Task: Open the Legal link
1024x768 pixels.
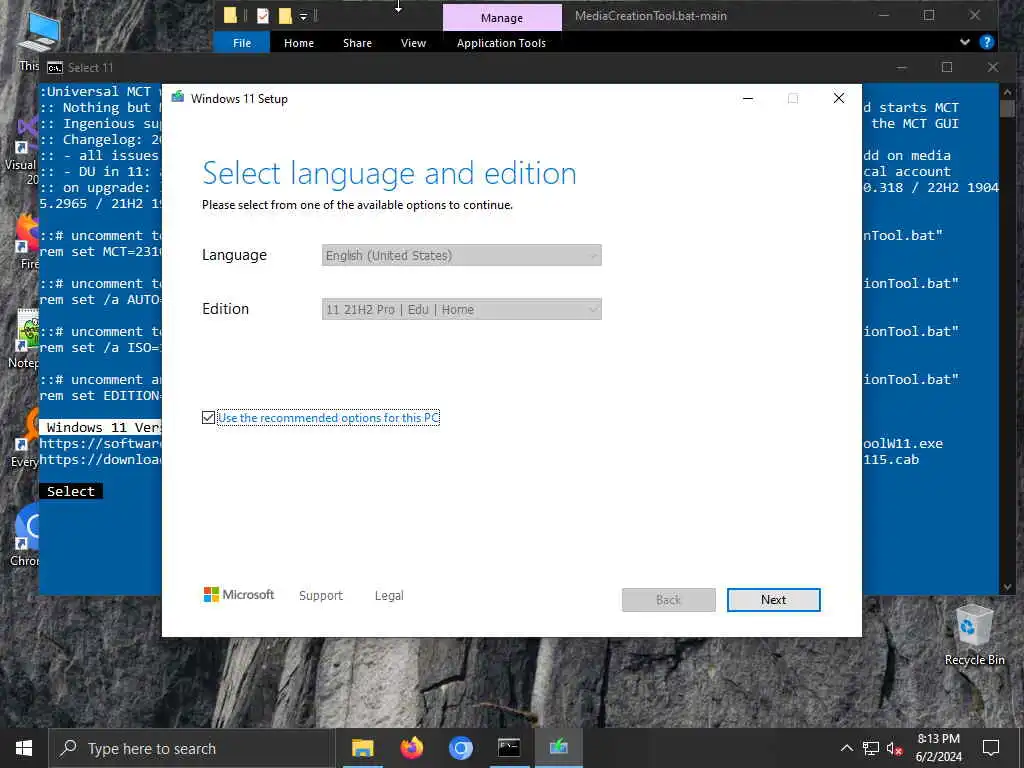Action: coord(389,596)
